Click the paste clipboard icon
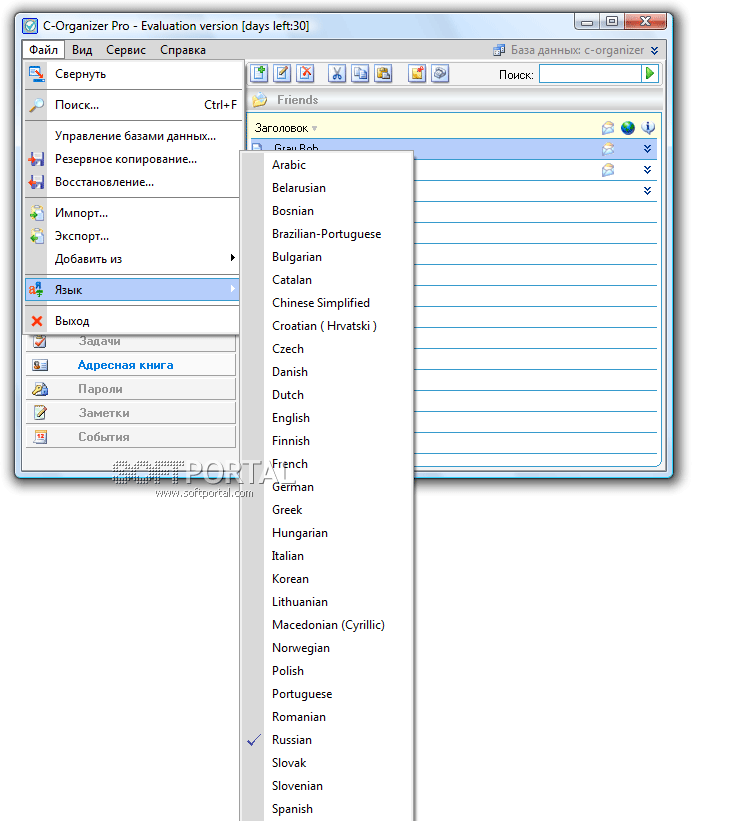Screen dimensions: 752x821 (383, 74)
